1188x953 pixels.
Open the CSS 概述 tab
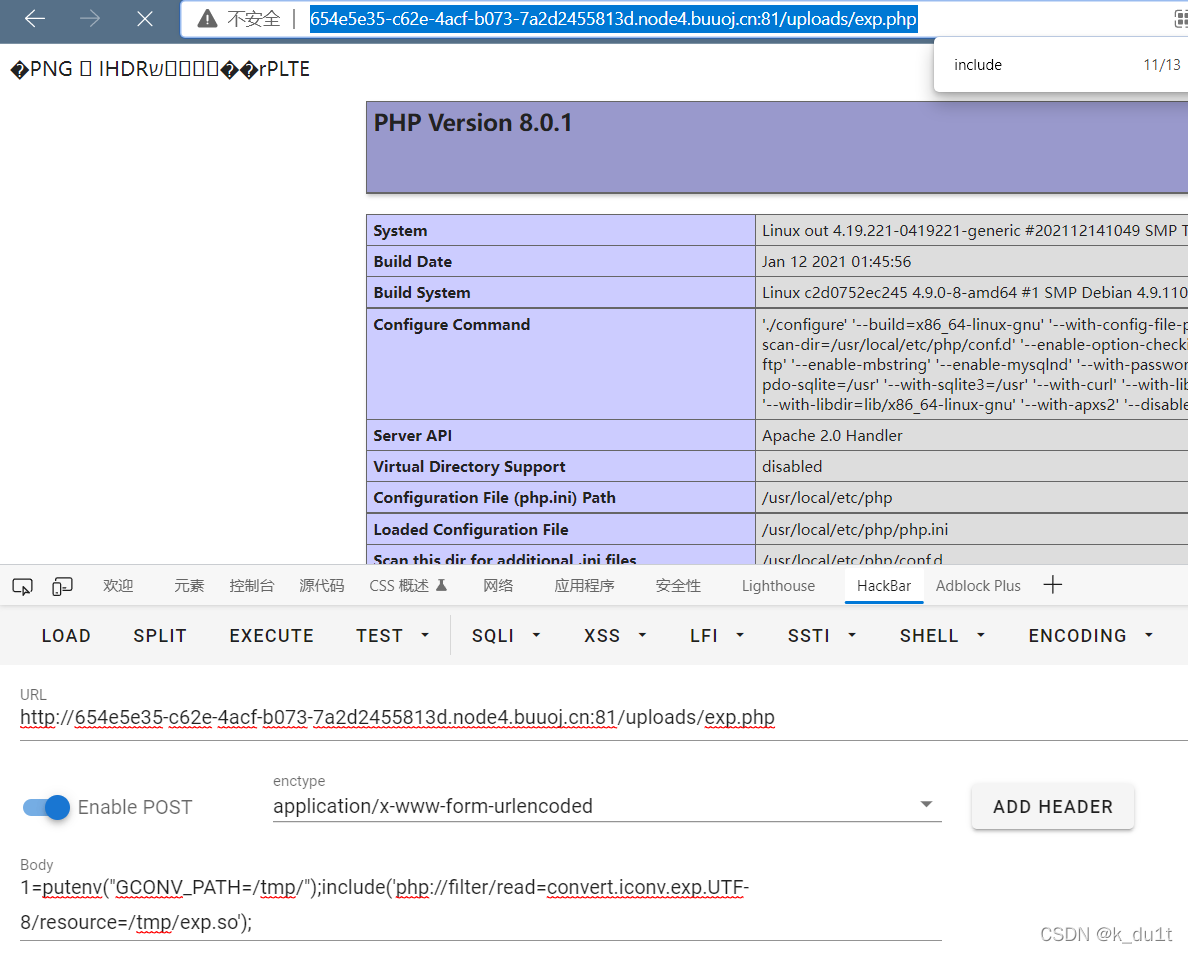tap(408, 586)
